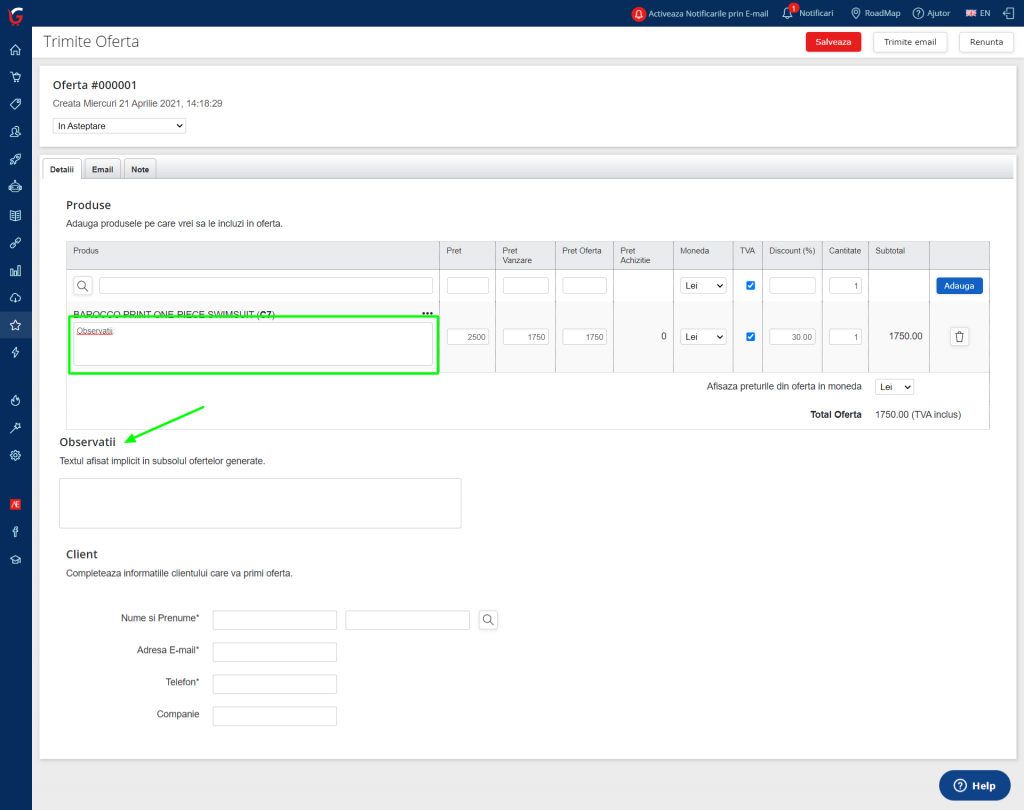Delete the BAROCCO swimsuit row with trash icon
The image size is (1024, 810).
959,336
